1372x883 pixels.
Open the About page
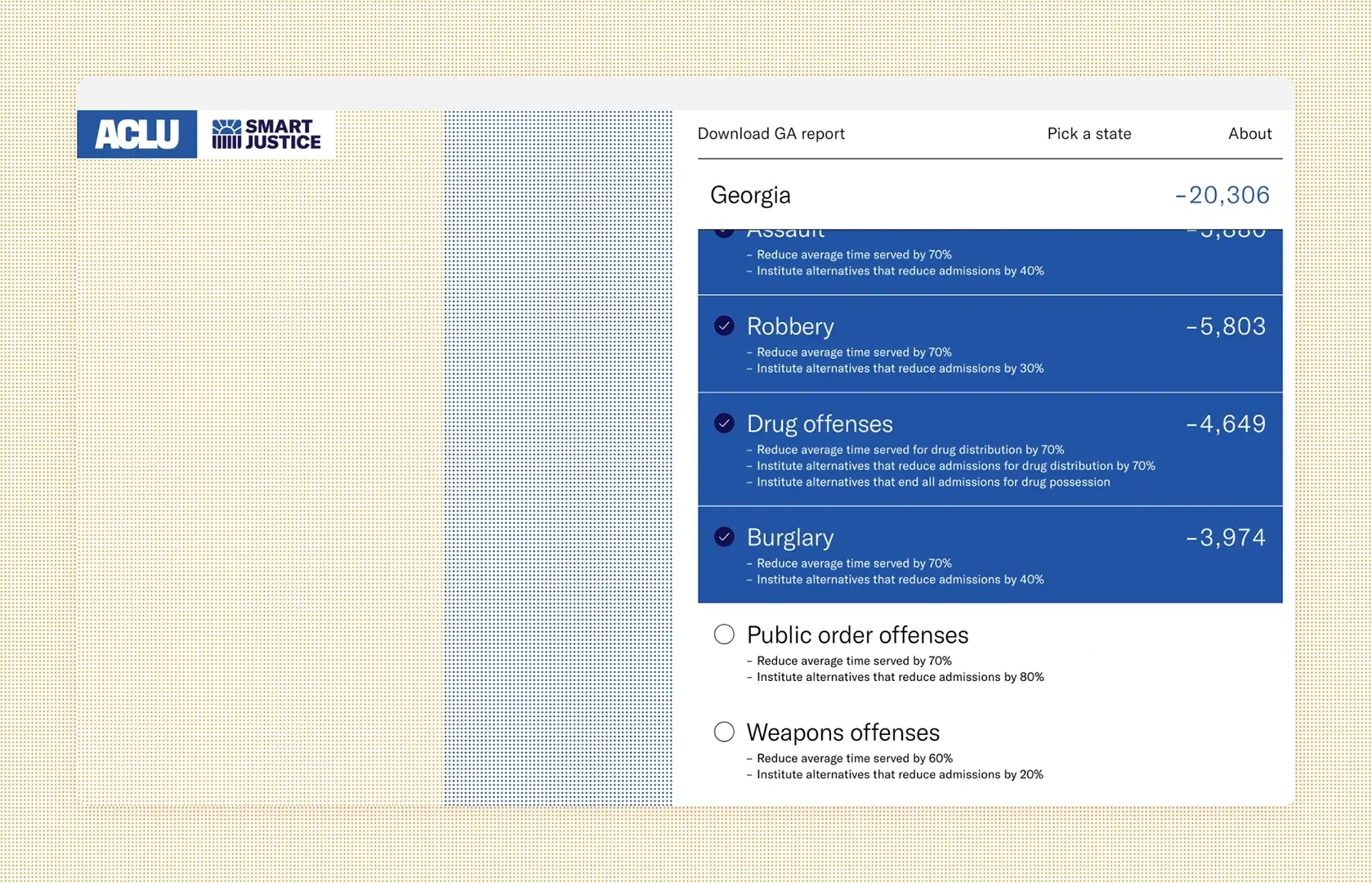1249,133
